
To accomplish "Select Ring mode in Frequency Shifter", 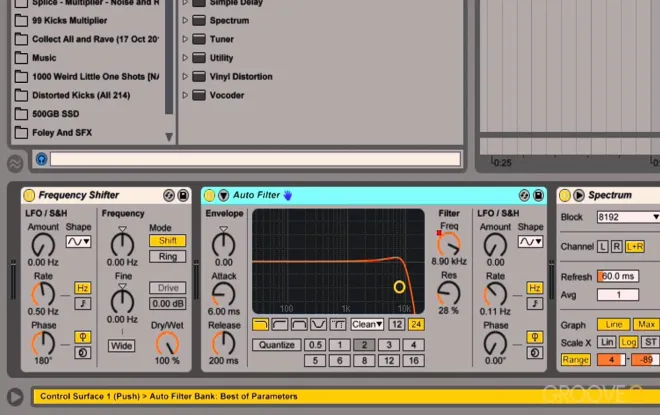I will point(168,256).
